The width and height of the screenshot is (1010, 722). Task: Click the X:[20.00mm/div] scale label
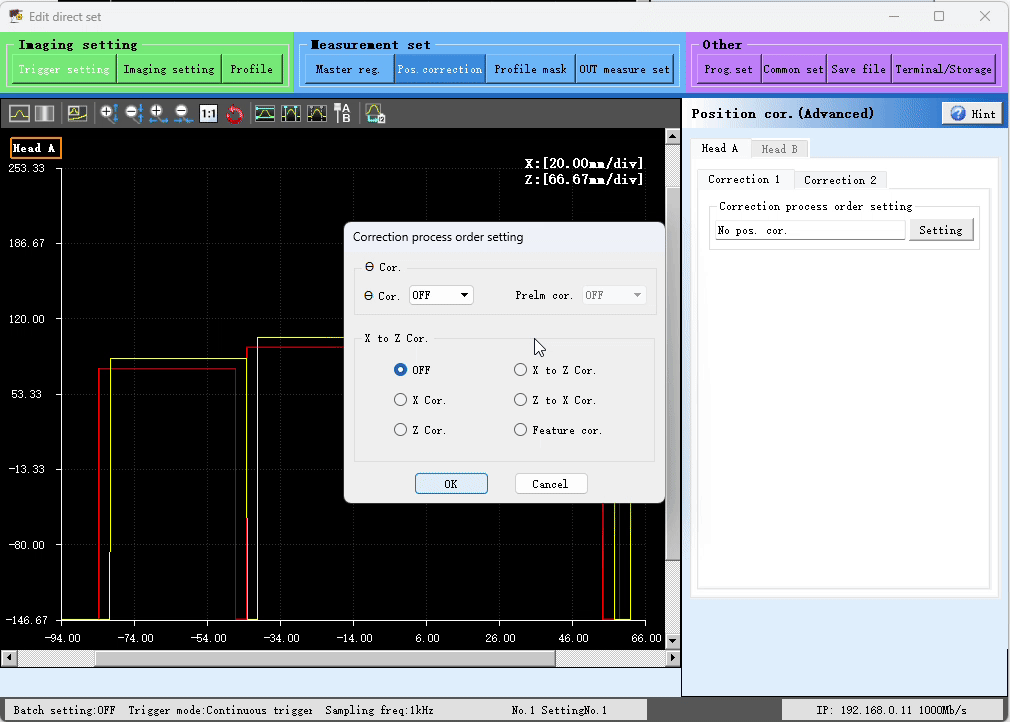pos(584,163)
